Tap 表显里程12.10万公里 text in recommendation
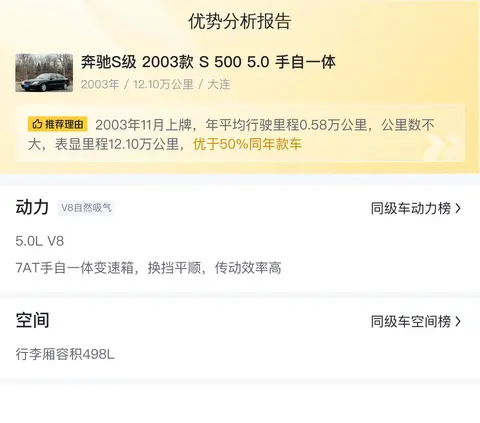 117,144
